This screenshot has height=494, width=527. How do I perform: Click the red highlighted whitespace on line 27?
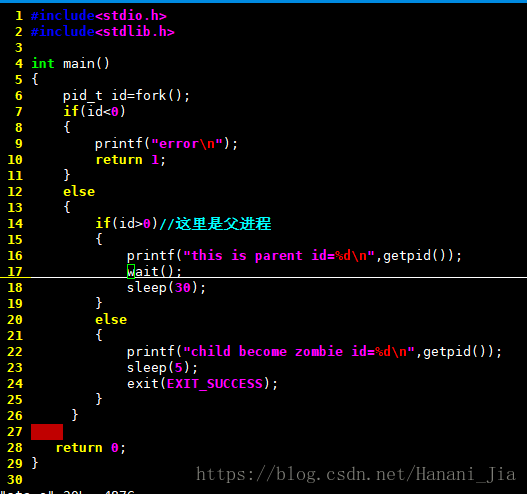(47, 432)
